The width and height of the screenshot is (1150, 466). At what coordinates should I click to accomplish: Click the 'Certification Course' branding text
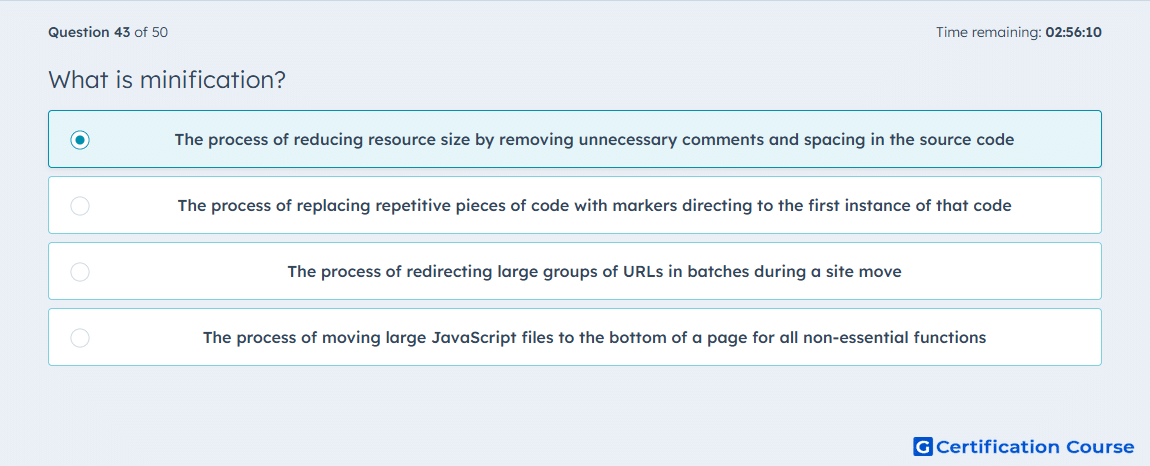(1035, 446)
